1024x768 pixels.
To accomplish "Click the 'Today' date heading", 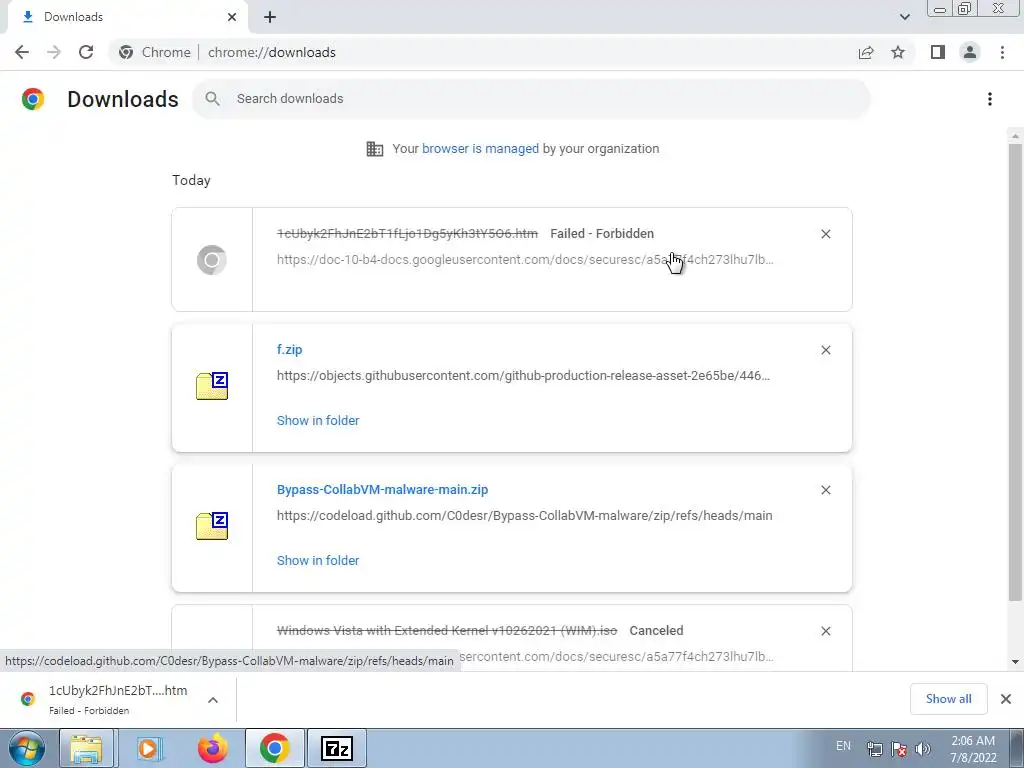I will [191, 180].
